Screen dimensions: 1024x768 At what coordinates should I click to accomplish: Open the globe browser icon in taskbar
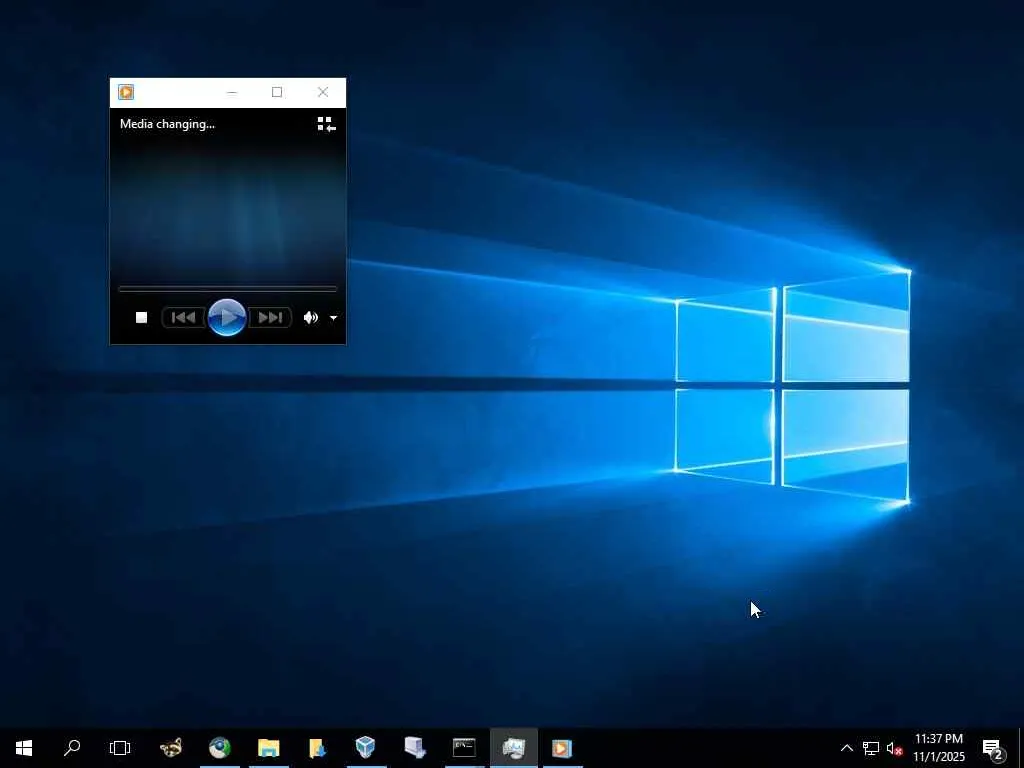(x=219, y=748)
